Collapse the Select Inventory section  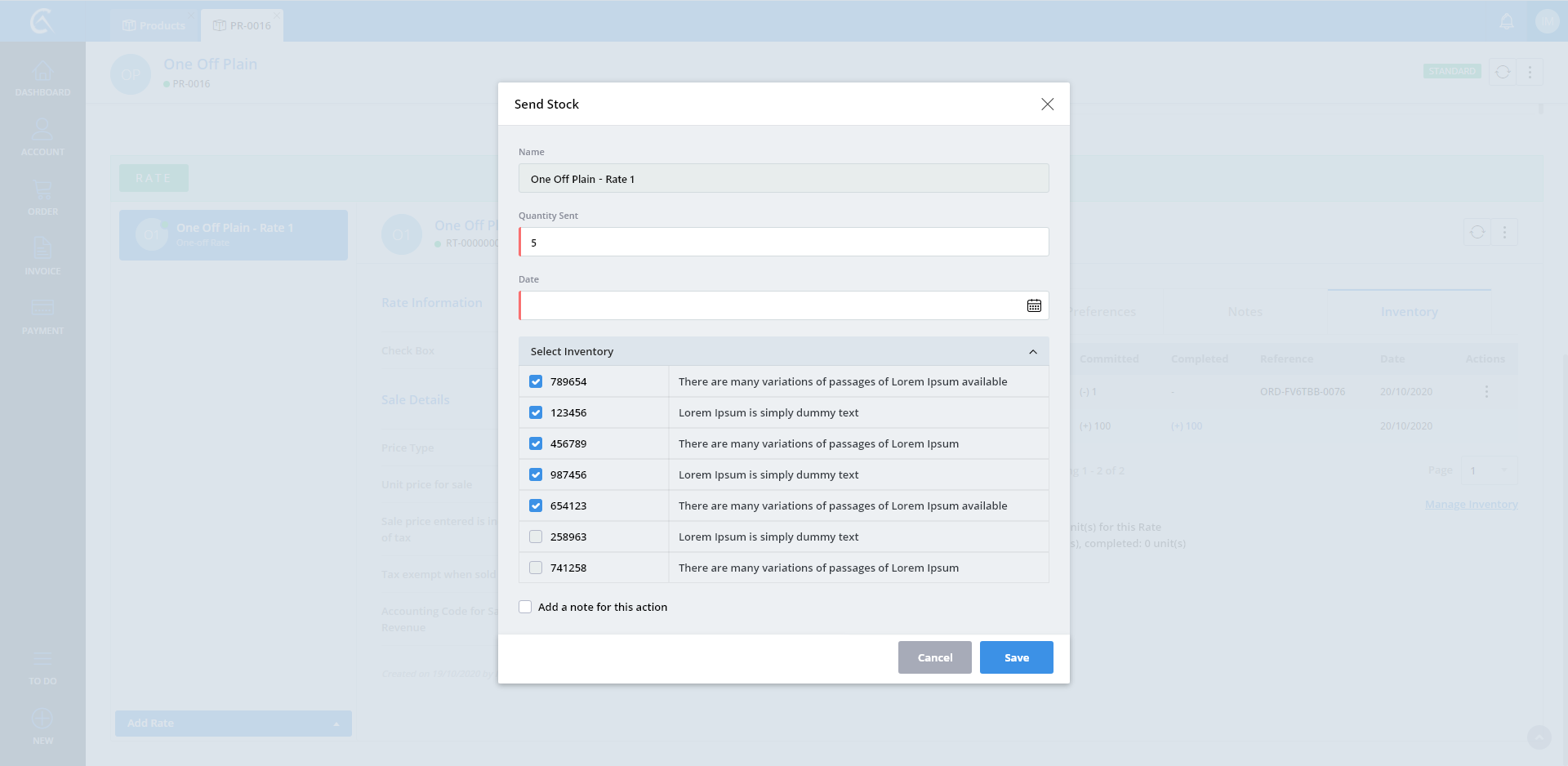click(x=1032, y=352)
